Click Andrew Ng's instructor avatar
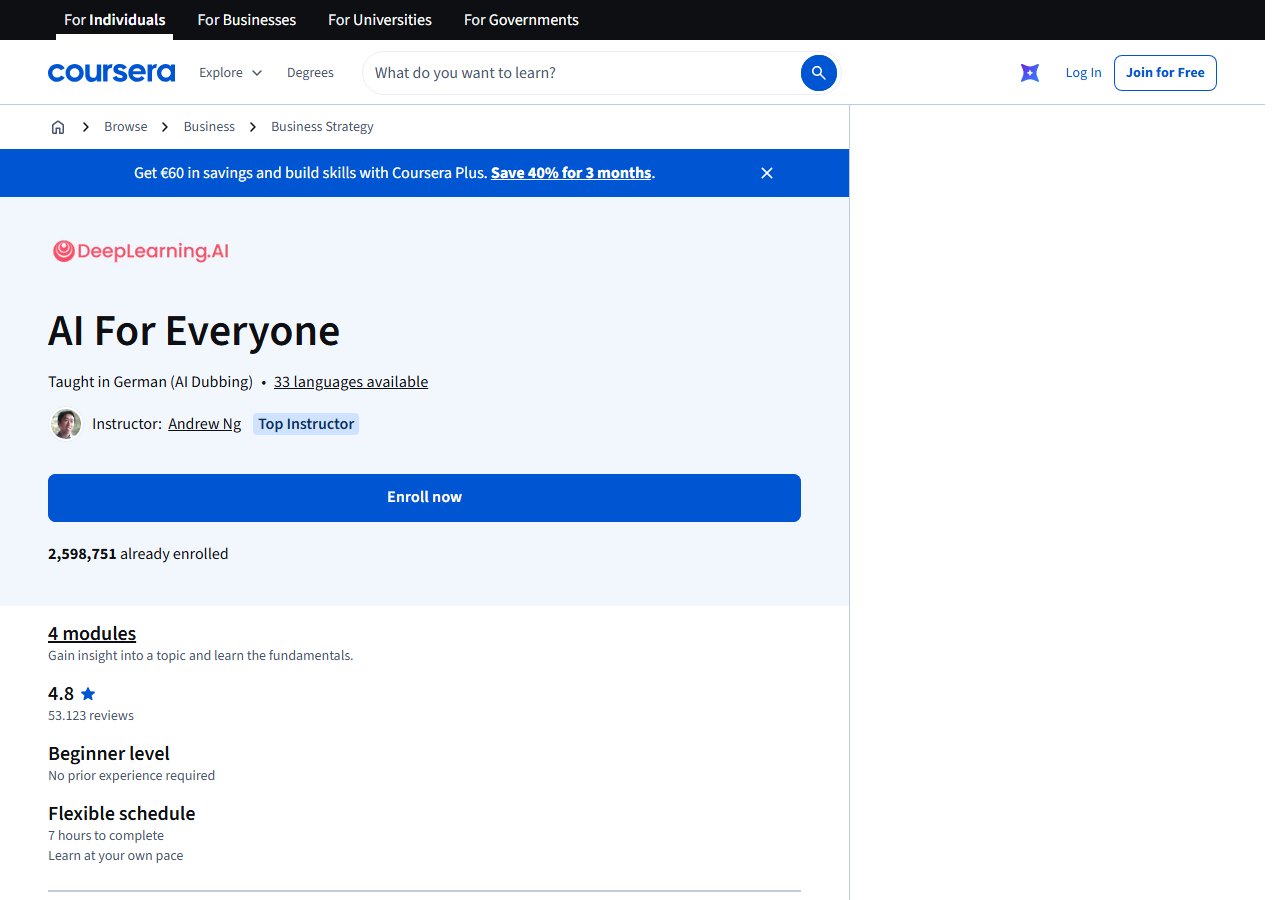Viewport: 1280px width, 900px height. tap(66, 424)
